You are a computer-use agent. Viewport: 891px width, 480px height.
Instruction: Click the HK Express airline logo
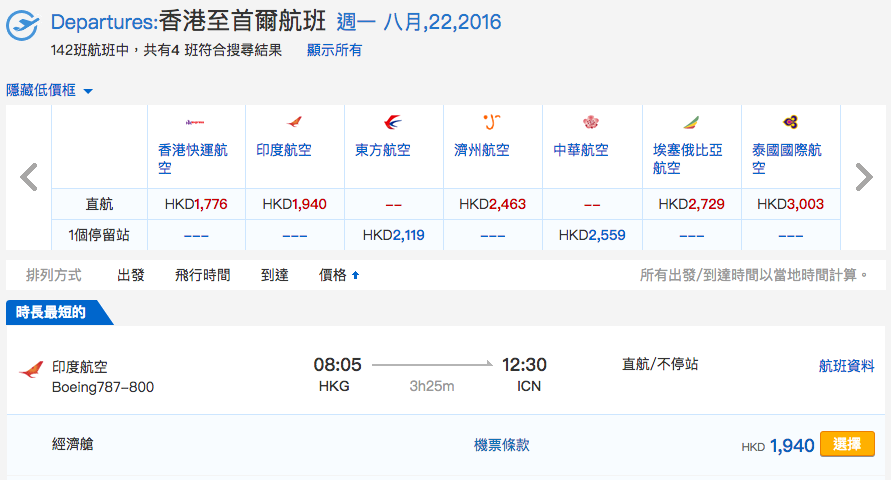pyautogui.click(x=195, y=122)
